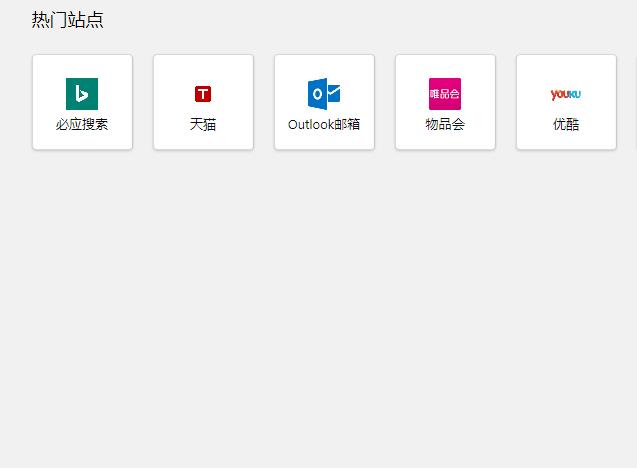The width and height of the screenshot is (637, 468).
Task: Click the white "b" letter in the Bing icon
Action: coord(82,94)
